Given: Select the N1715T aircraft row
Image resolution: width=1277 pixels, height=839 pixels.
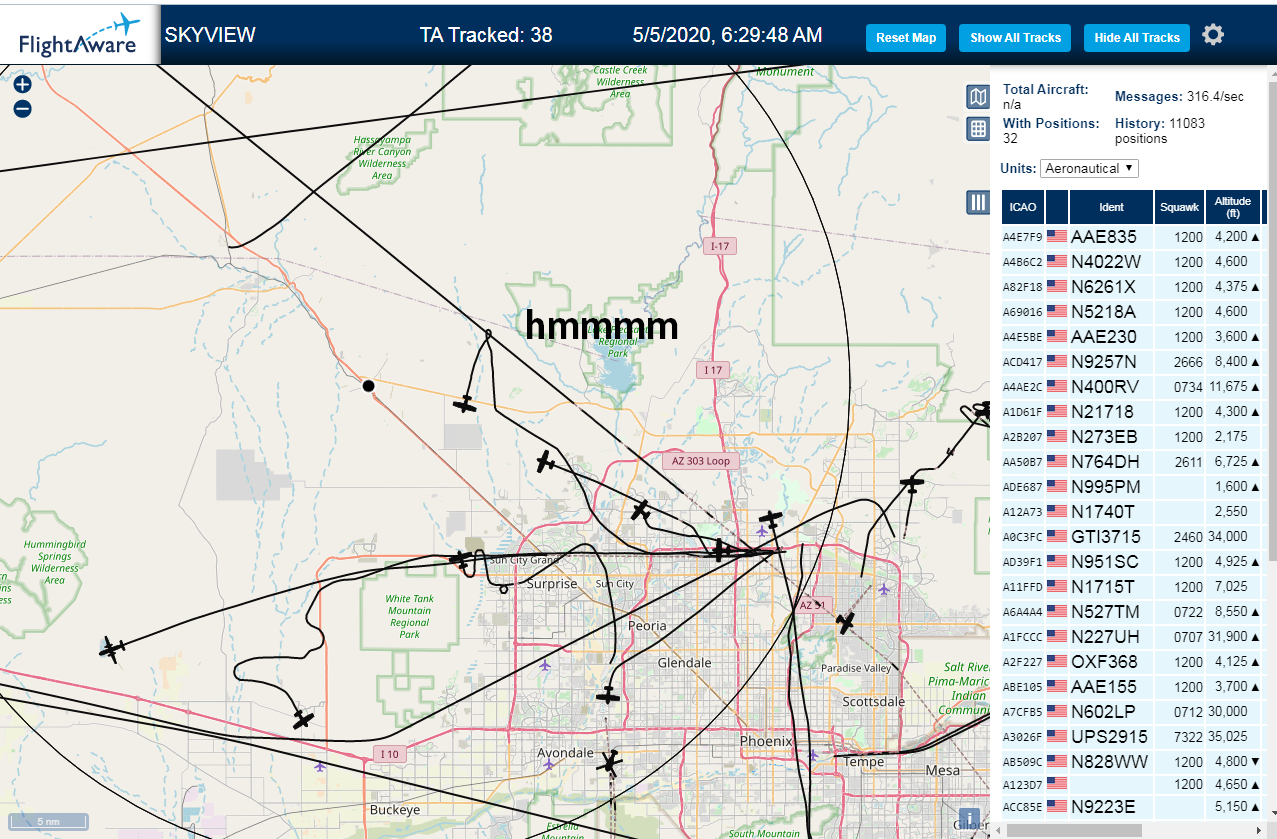Looking at the screenshot, I should 1135,587.
